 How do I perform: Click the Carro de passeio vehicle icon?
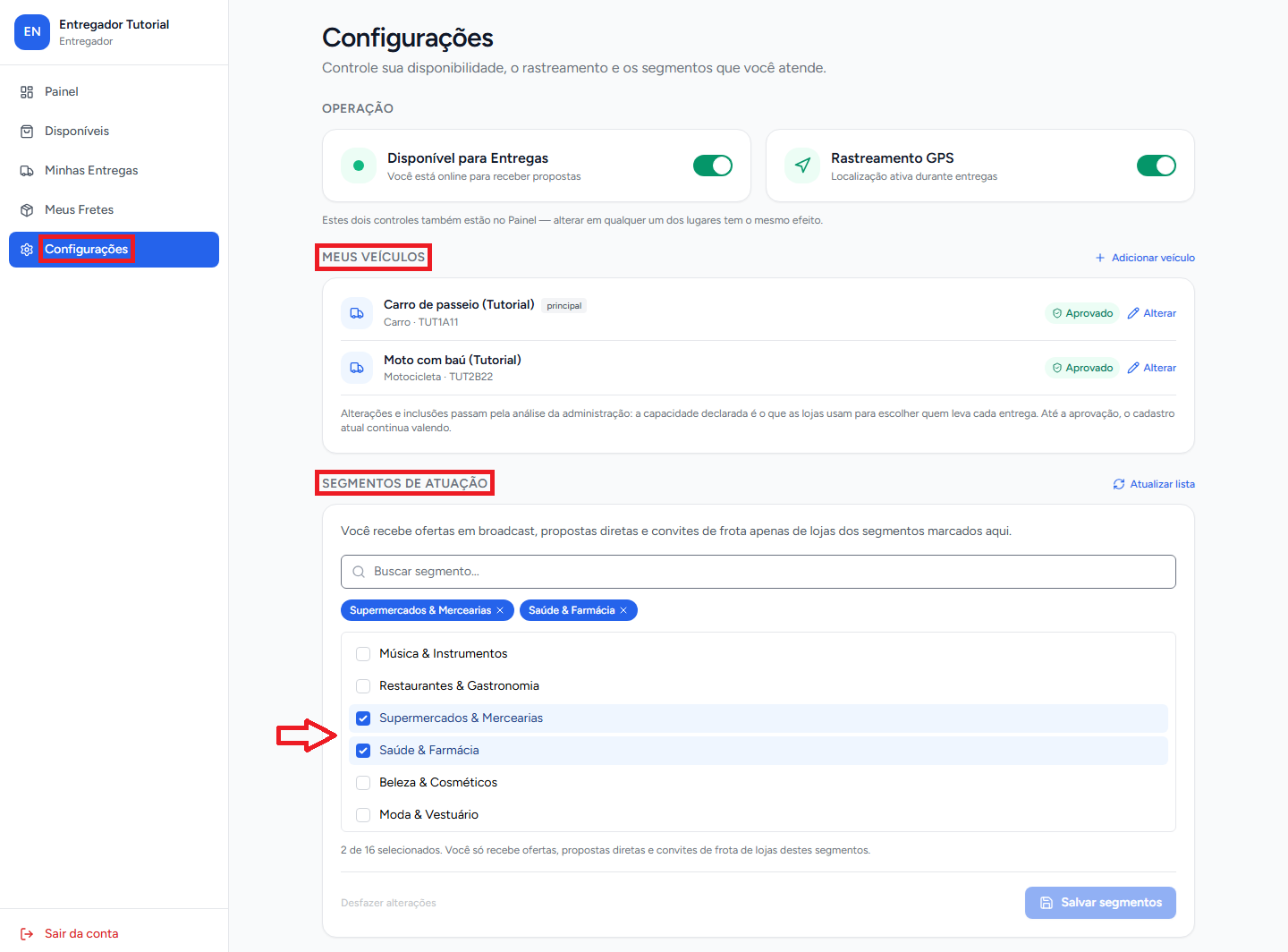(357, 313)
